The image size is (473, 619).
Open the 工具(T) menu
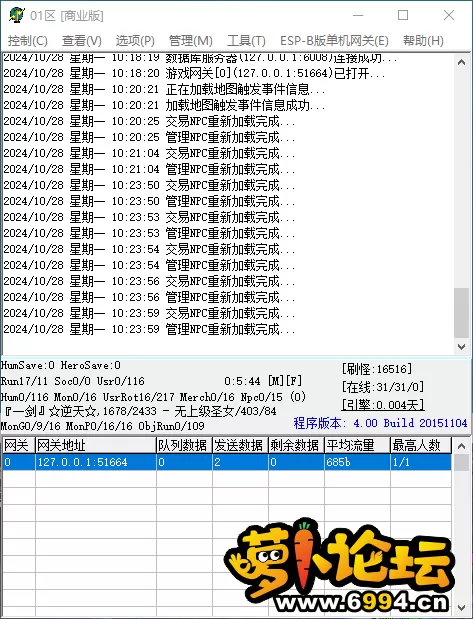click(x=246, y=41)
